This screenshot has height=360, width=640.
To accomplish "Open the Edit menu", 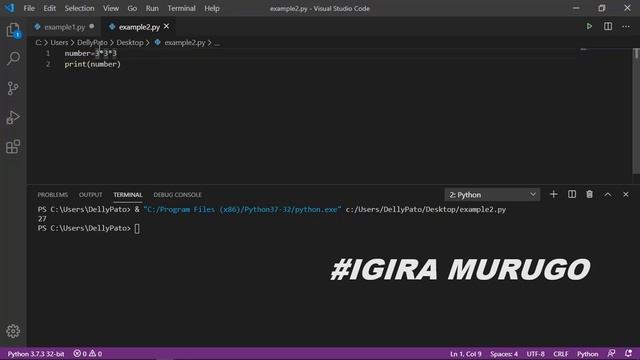I will click(x=49, y=8).
